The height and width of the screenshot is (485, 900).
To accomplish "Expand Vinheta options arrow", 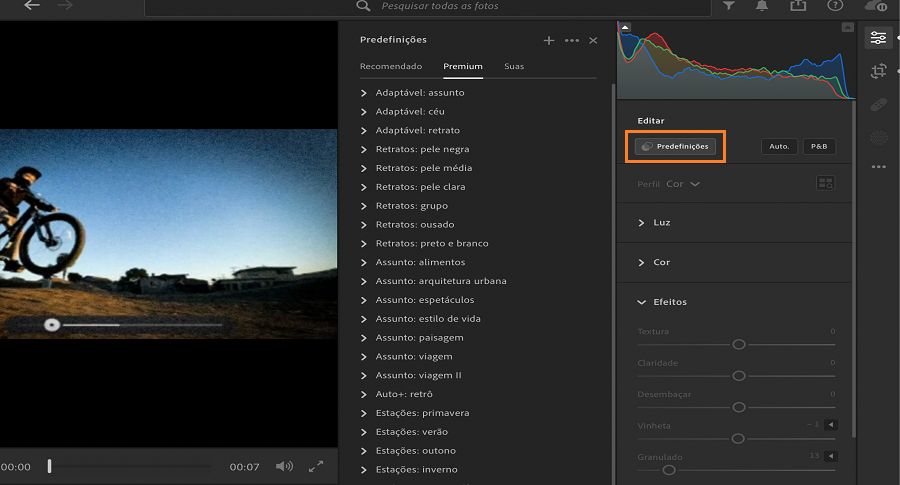I will (x=831, y=425).
